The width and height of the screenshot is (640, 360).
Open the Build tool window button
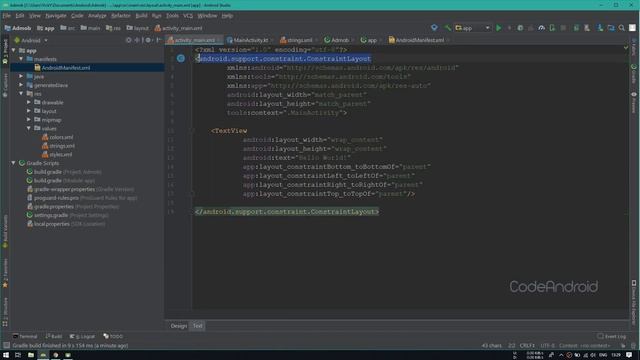54,336
